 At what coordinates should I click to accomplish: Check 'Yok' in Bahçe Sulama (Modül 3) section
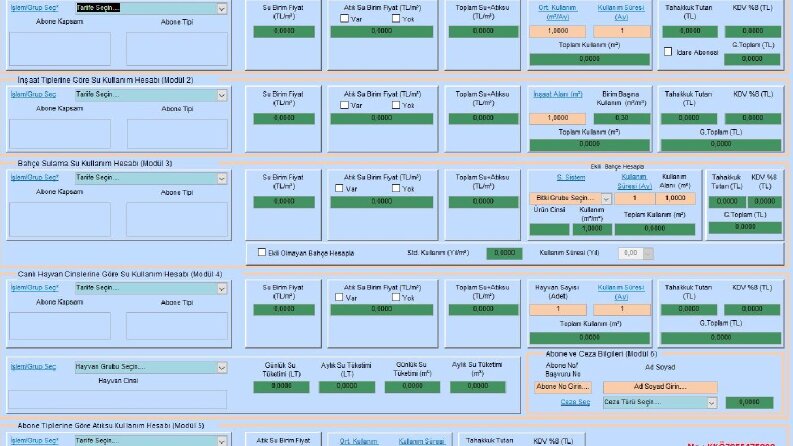396,188
